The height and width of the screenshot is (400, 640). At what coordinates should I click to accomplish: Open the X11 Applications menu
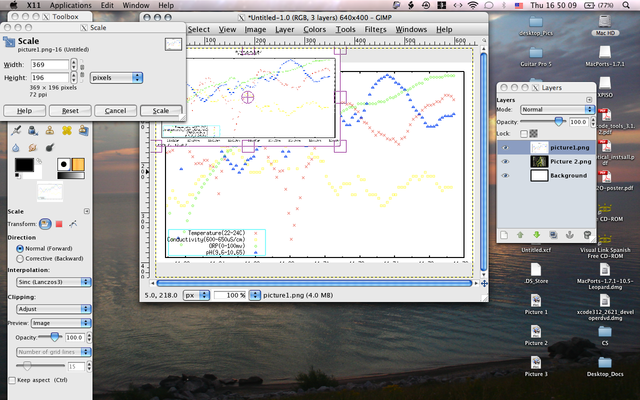pos(71,5)
